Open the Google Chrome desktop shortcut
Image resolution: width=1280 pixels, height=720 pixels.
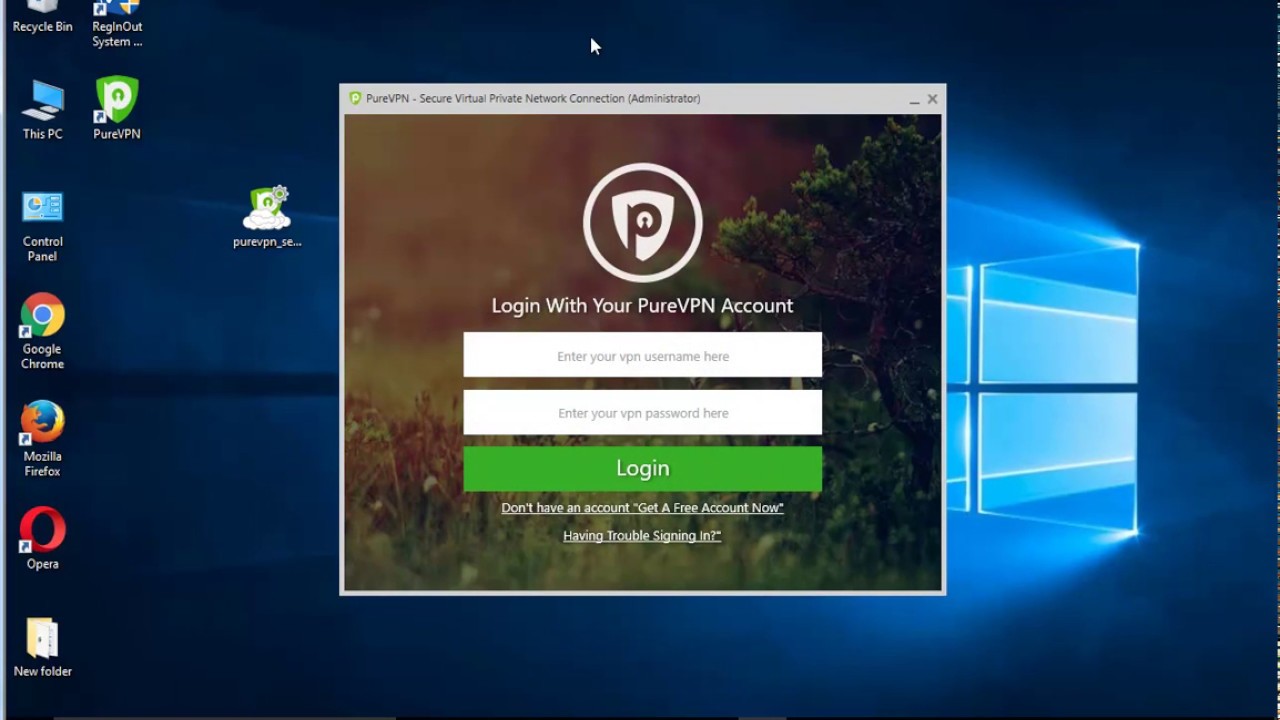(x=42, y=332)
